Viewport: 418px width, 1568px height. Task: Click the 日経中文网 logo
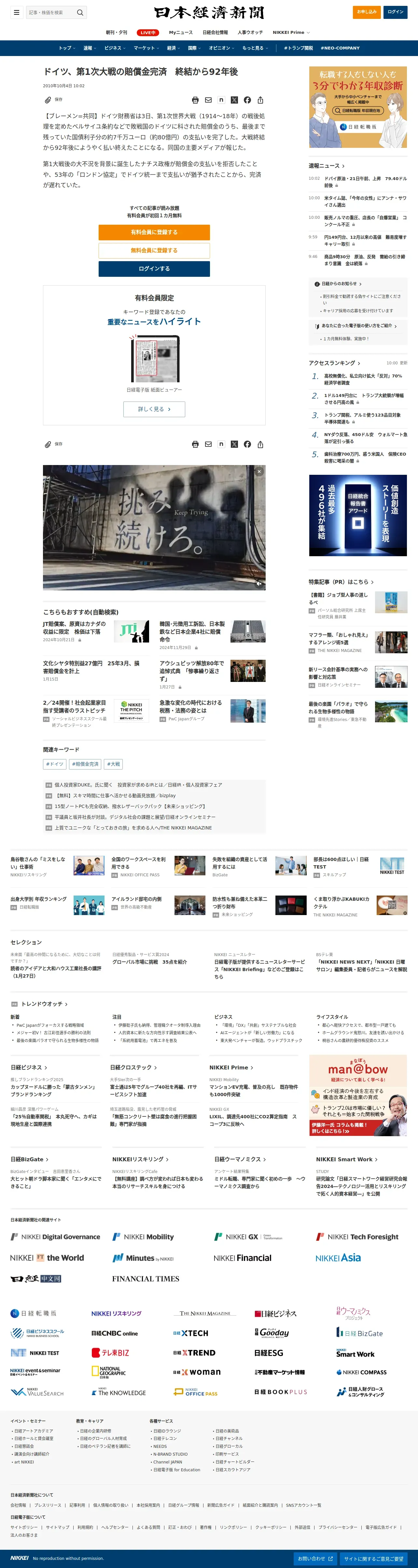click(x=36, y=1278)
